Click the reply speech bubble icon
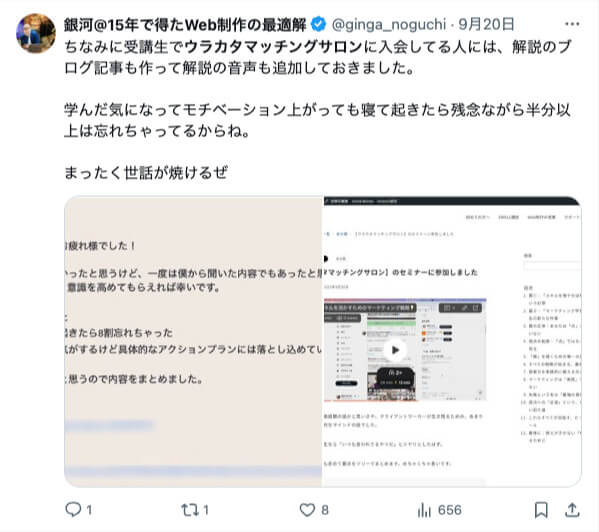 click(73, 509)
